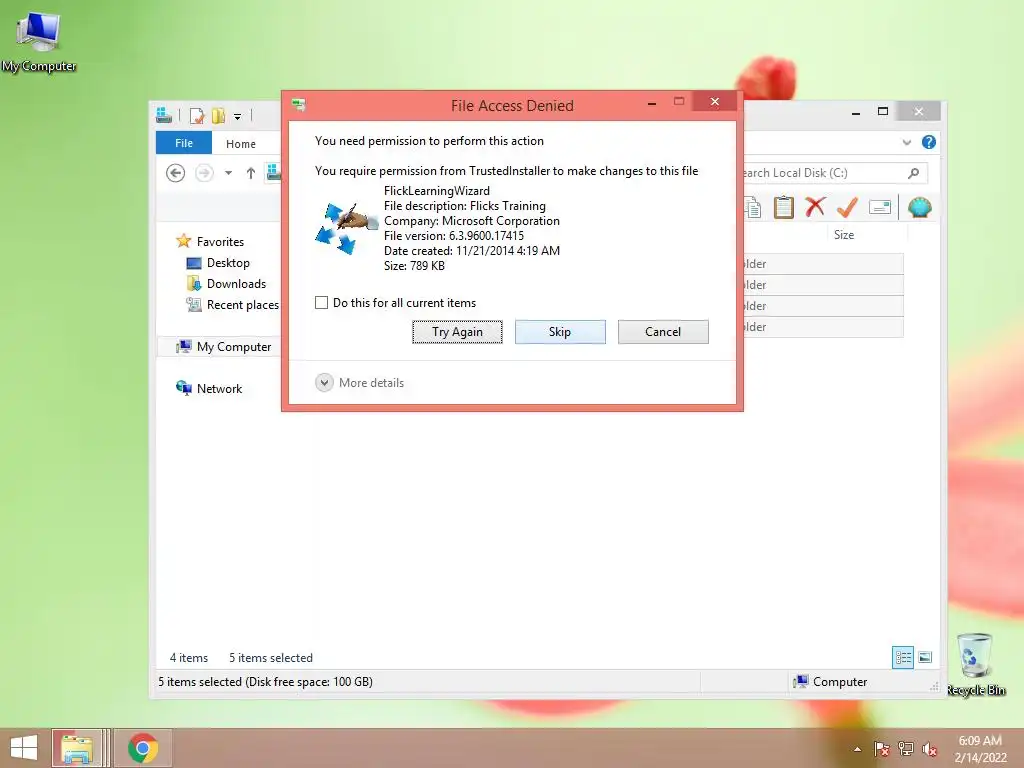Click the Copy toolbar icon
The image size is (1024, 768).
[x=753, y=208]
